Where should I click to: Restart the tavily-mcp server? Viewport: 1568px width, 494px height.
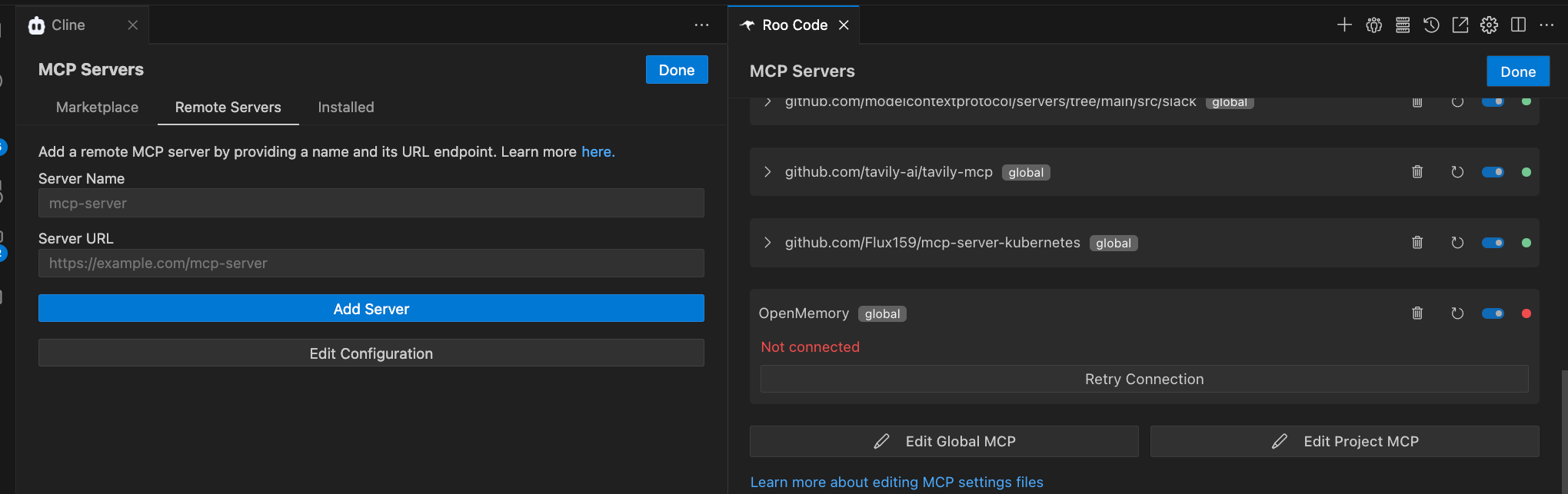point(1457,171)
